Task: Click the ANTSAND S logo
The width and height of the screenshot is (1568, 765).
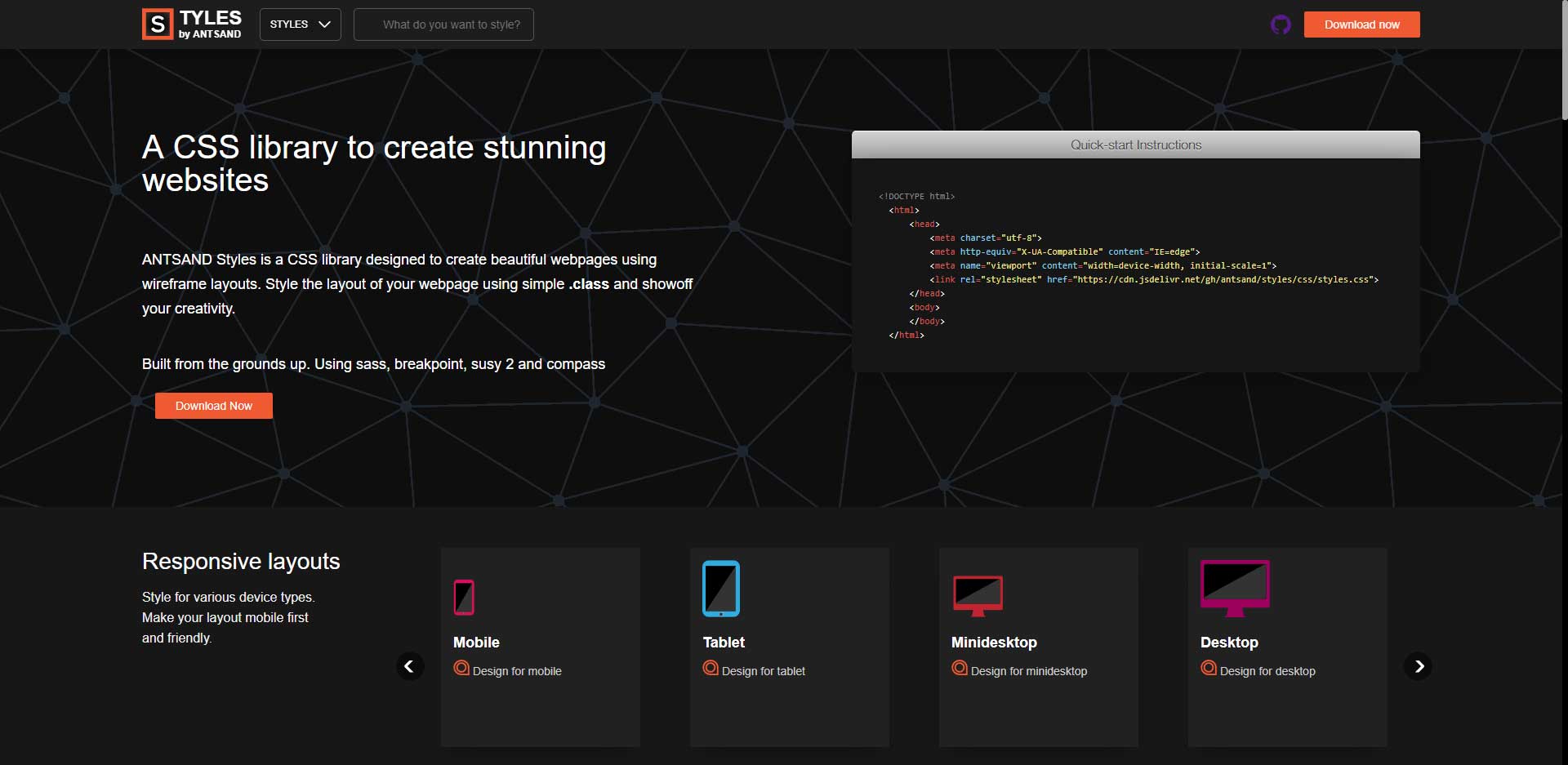Action: [x=157, y=24]
